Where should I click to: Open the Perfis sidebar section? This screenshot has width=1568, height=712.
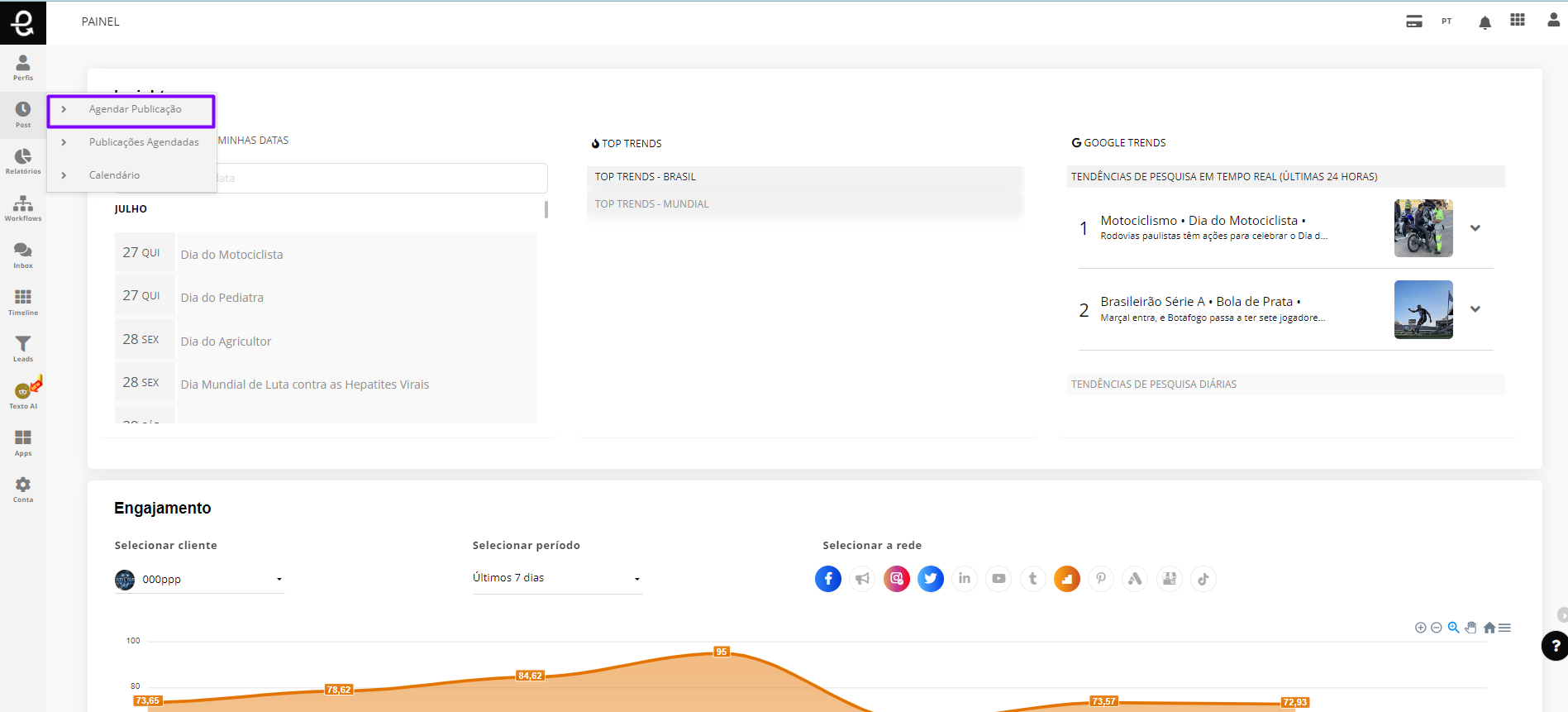[x=23, y=68]
